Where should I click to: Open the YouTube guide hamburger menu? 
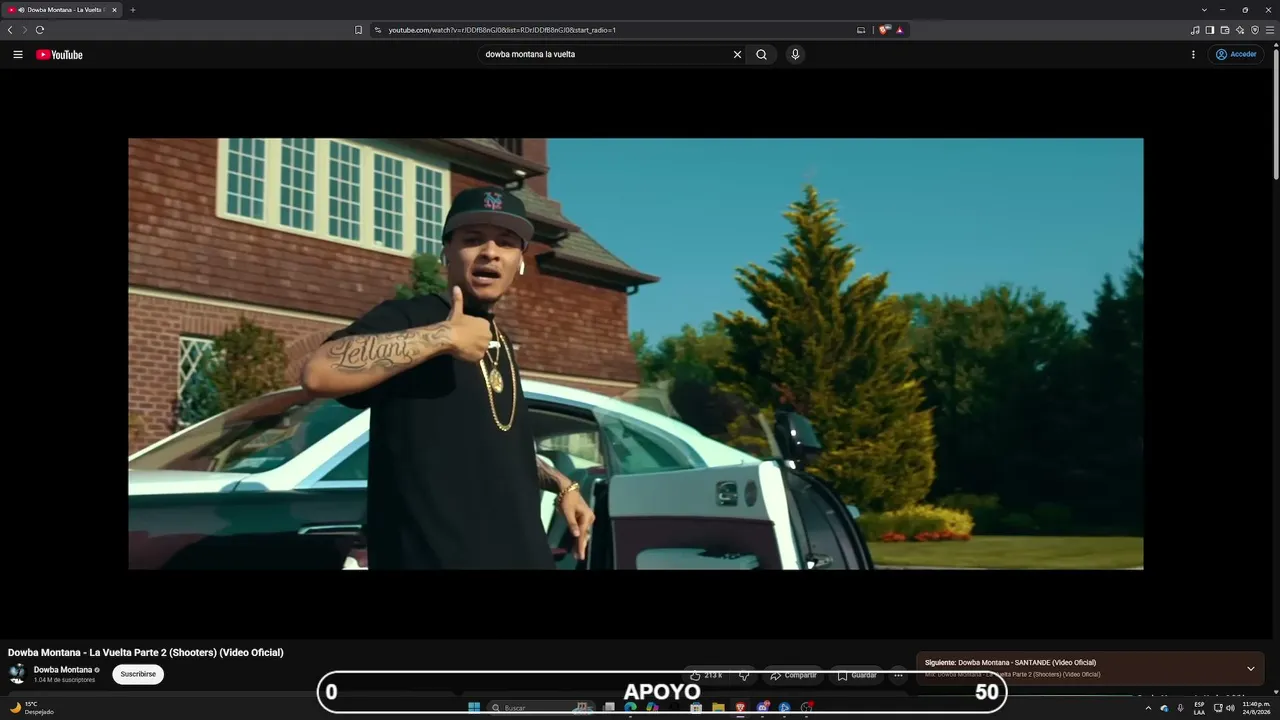18,55
